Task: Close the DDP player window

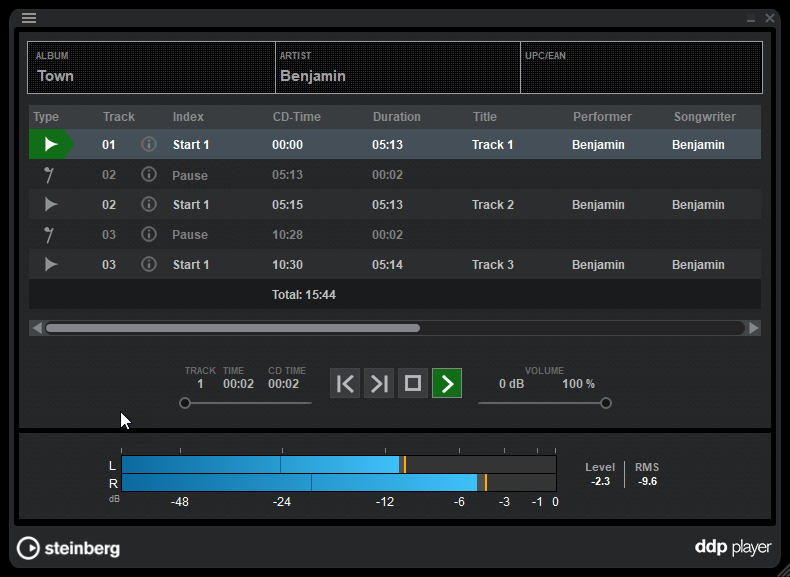Action: tap(770, 18)
